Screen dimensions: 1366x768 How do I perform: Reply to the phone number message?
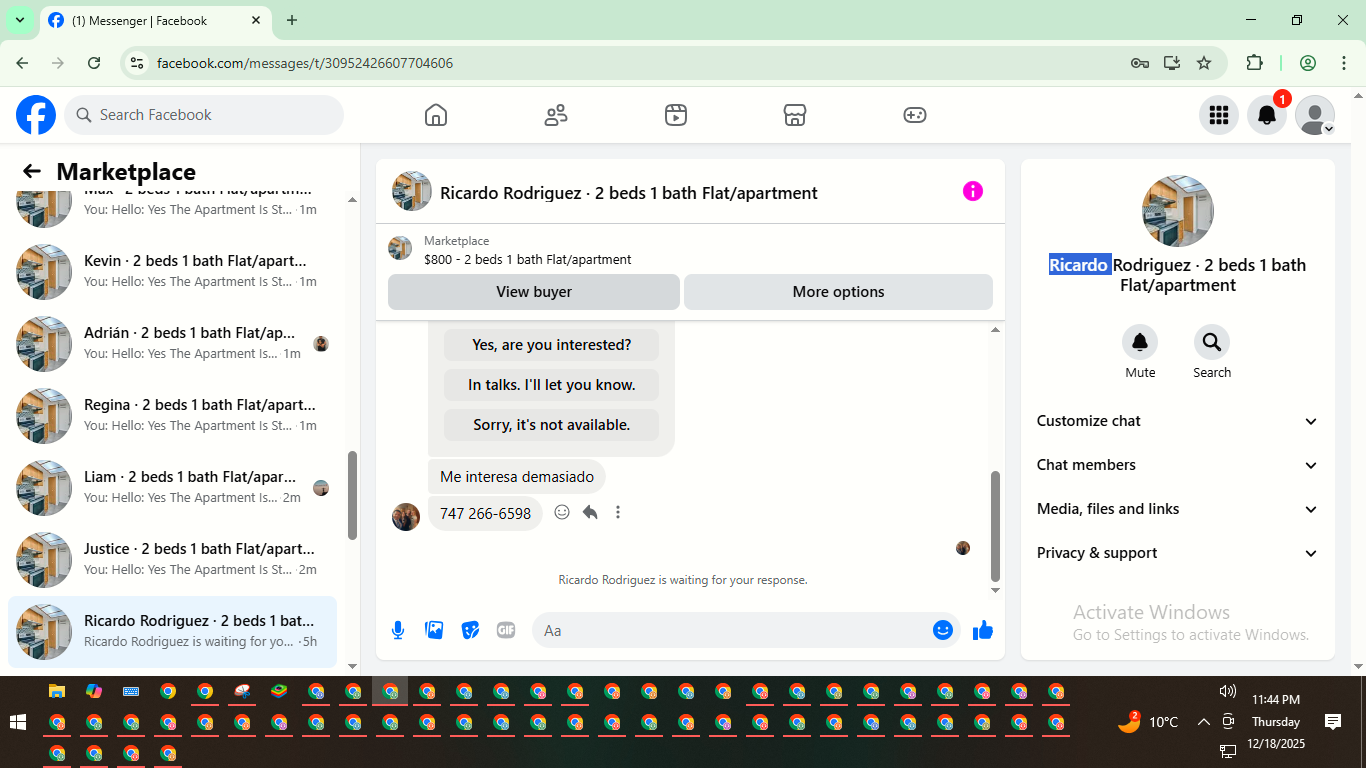pyautogui.click(x=590, y=512)
